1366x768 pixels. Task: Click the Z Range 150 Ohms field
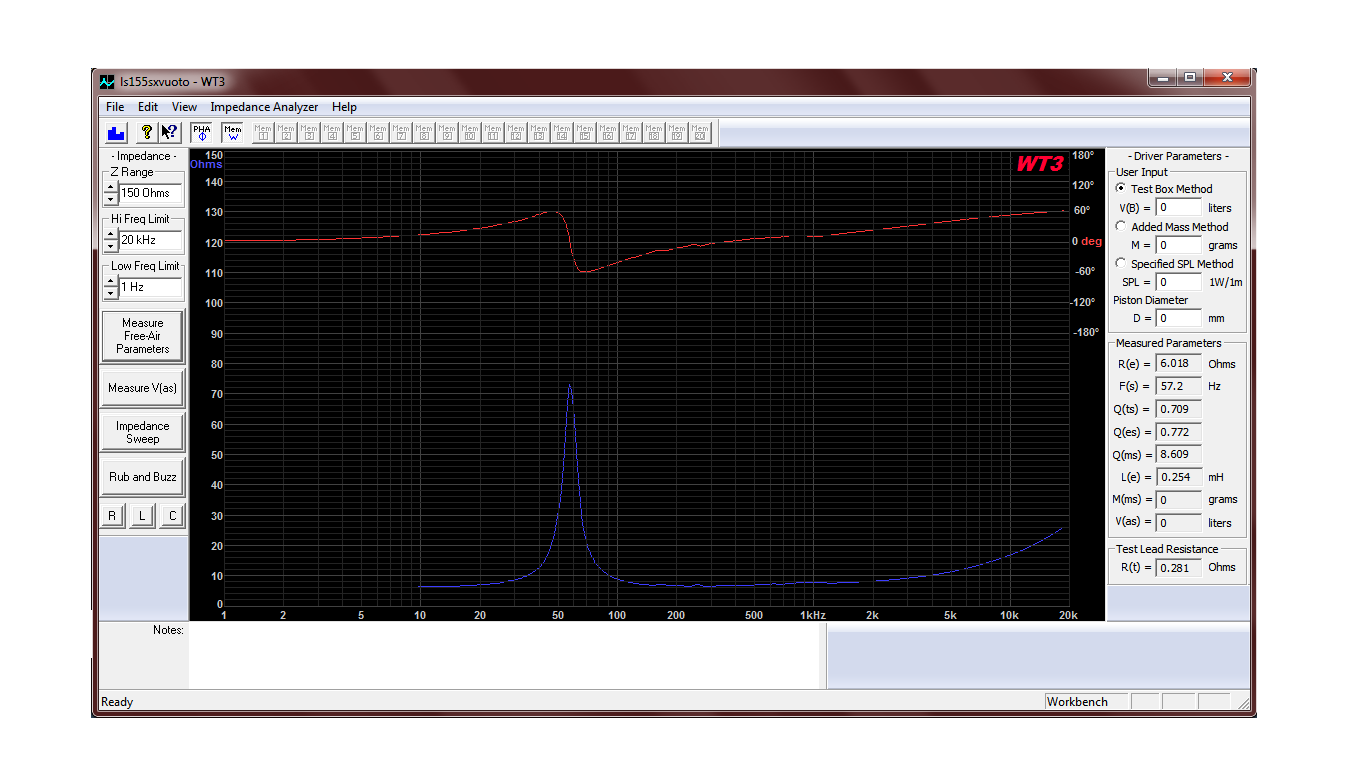coord(151,193)
